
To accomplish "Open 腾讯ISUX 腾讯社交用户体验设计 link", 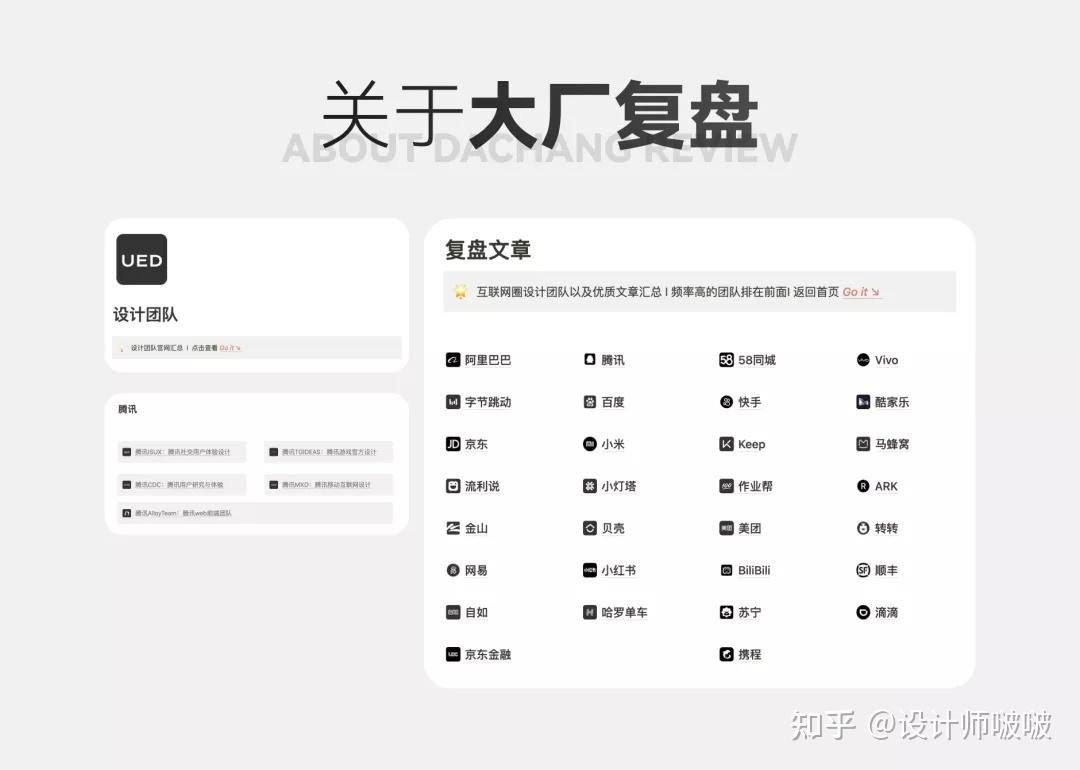I will [182, 452].
